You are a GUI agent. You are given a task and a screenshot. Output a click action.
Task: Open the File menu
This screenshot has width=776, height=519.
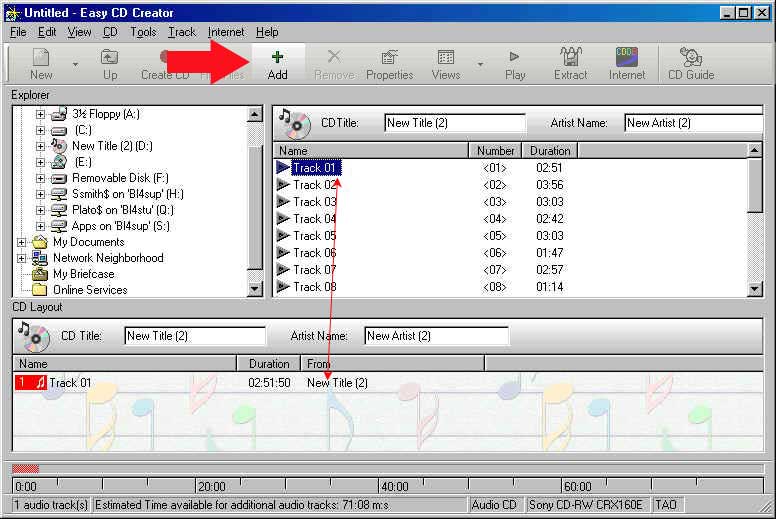point(18,32)
